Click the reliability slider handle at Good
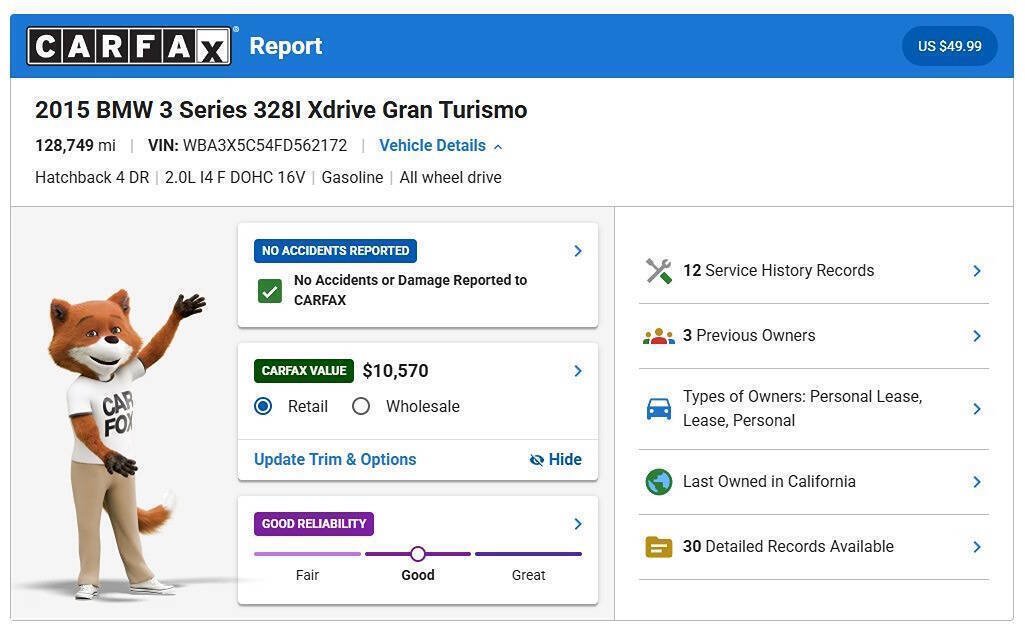1025x634 pixels. 418,554
